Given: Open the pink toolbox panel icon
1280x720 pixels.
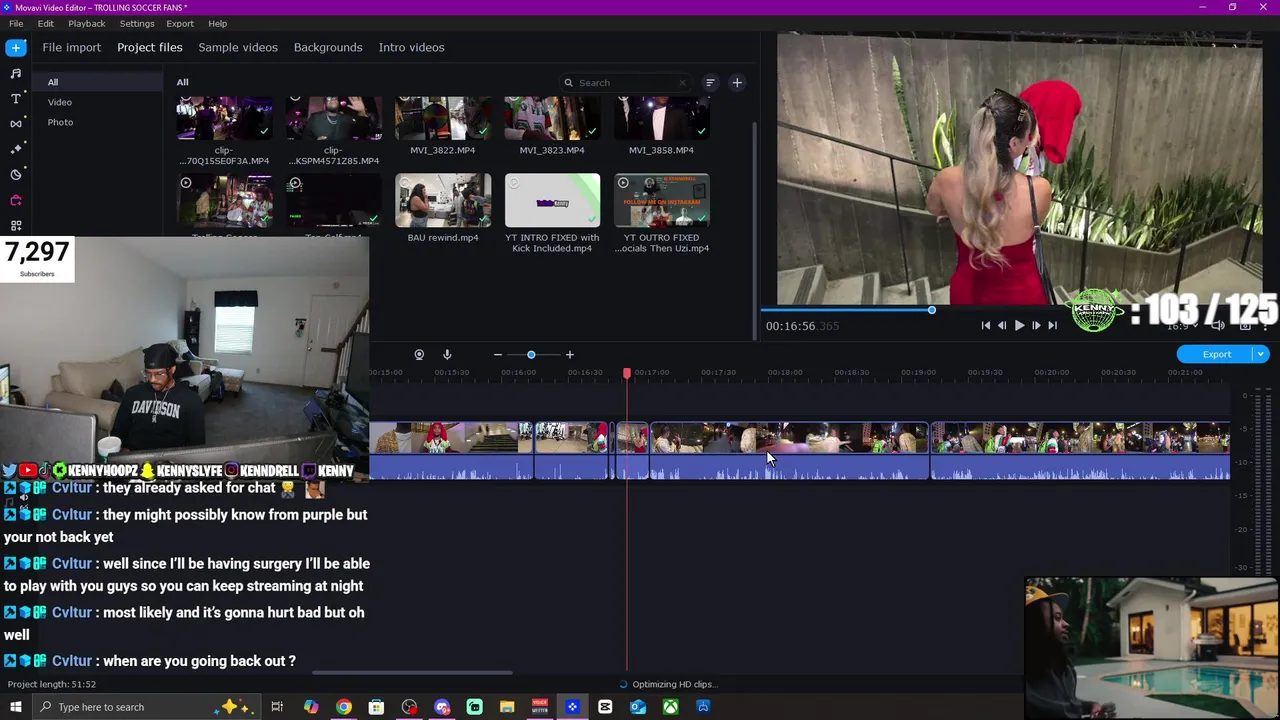Looking at the screenshot, I should (16, 200).
